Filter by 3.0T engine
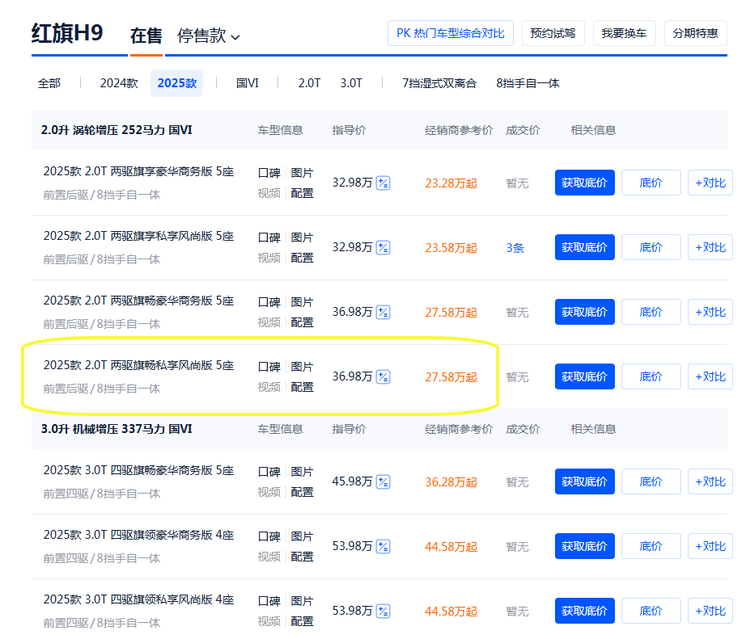 [351, 83]
